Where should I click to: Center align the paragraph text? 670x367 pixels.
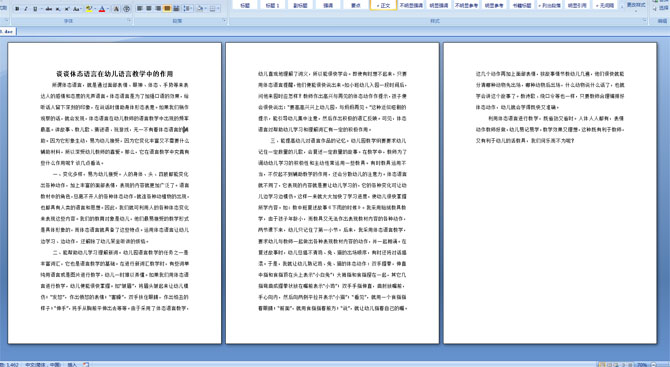(x=149, y=8)
